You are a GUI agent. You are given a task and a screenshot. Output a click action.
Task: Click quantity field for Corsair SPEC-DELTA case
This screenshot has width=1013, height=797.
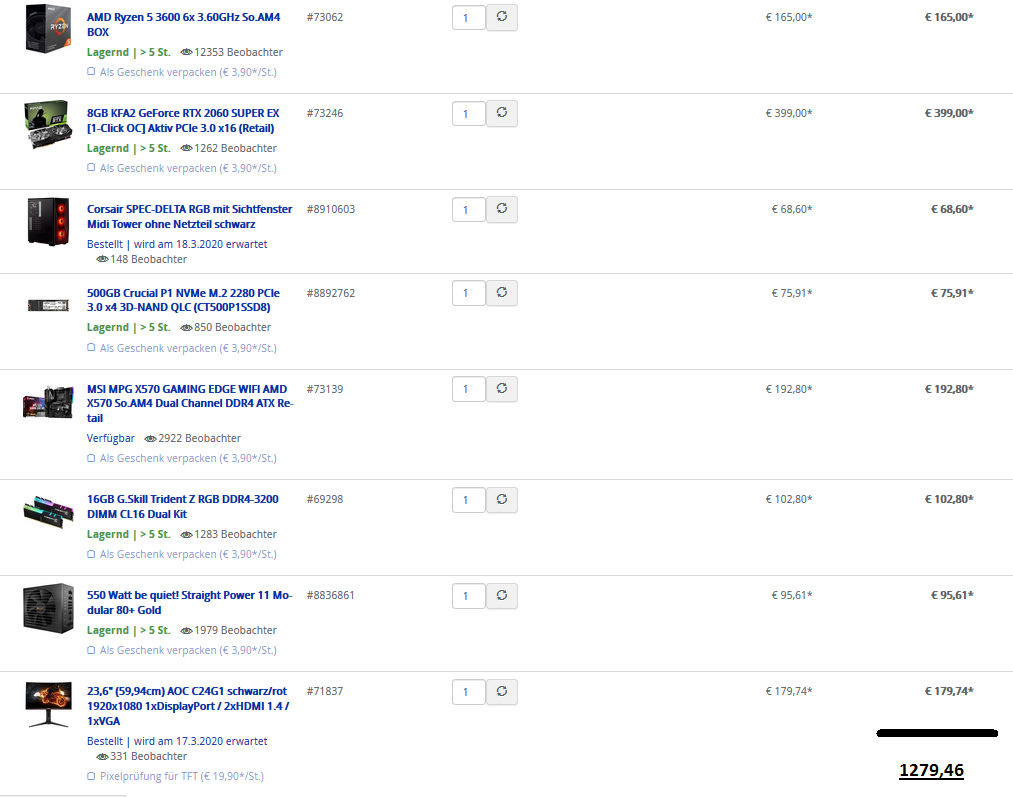pos(468,210)
